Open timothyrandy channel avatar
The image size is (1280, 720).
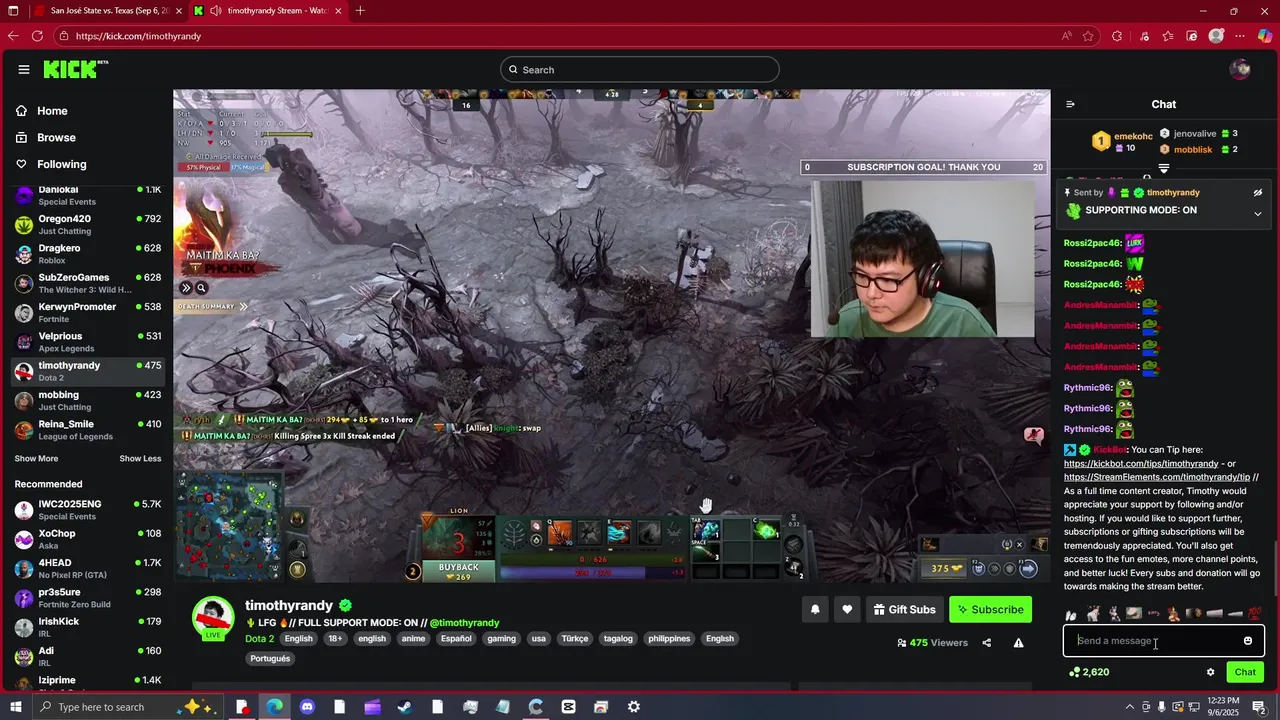click(x=213, y=617)
